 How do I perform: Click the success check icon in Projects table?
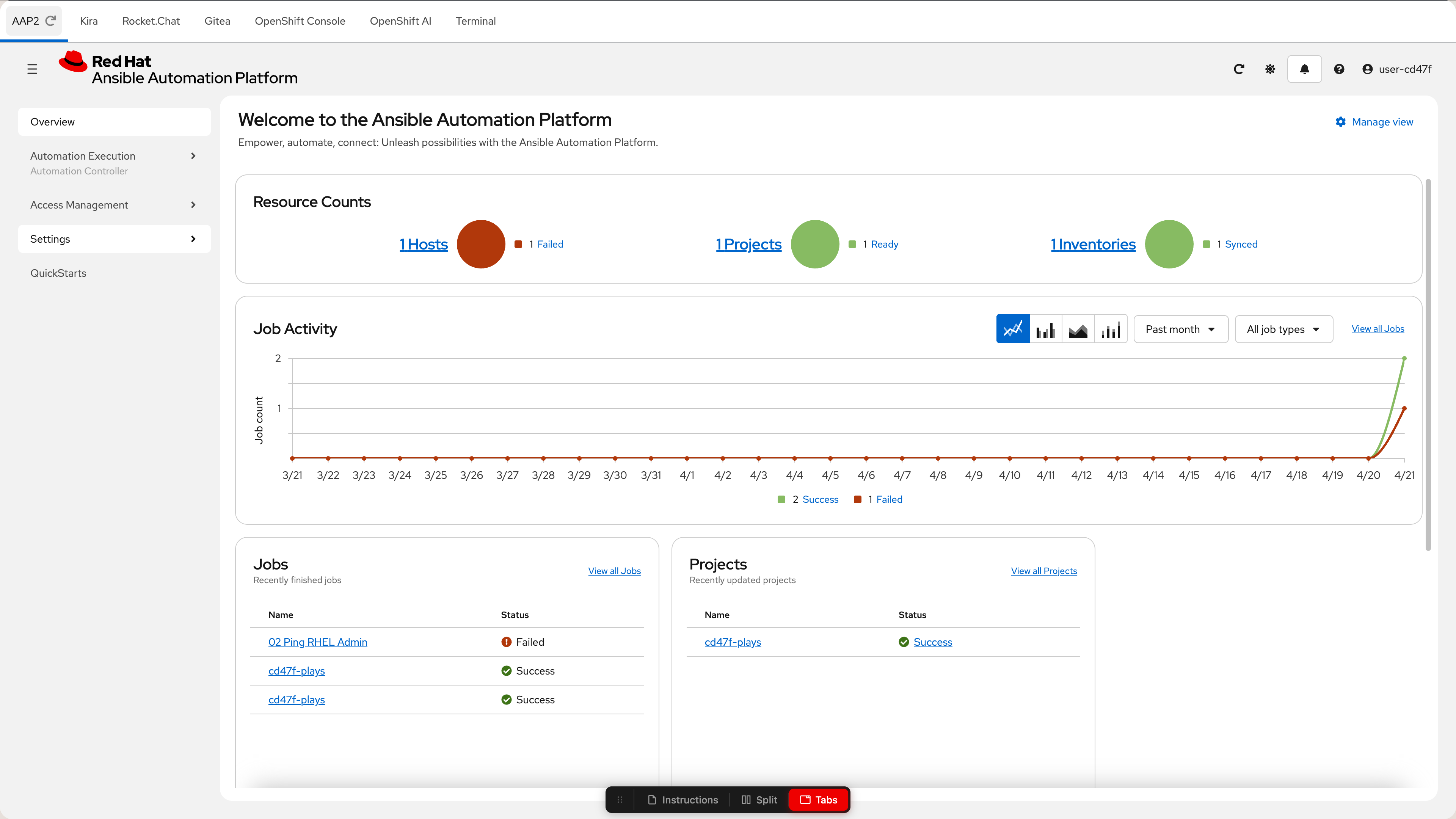pos(904,642)
